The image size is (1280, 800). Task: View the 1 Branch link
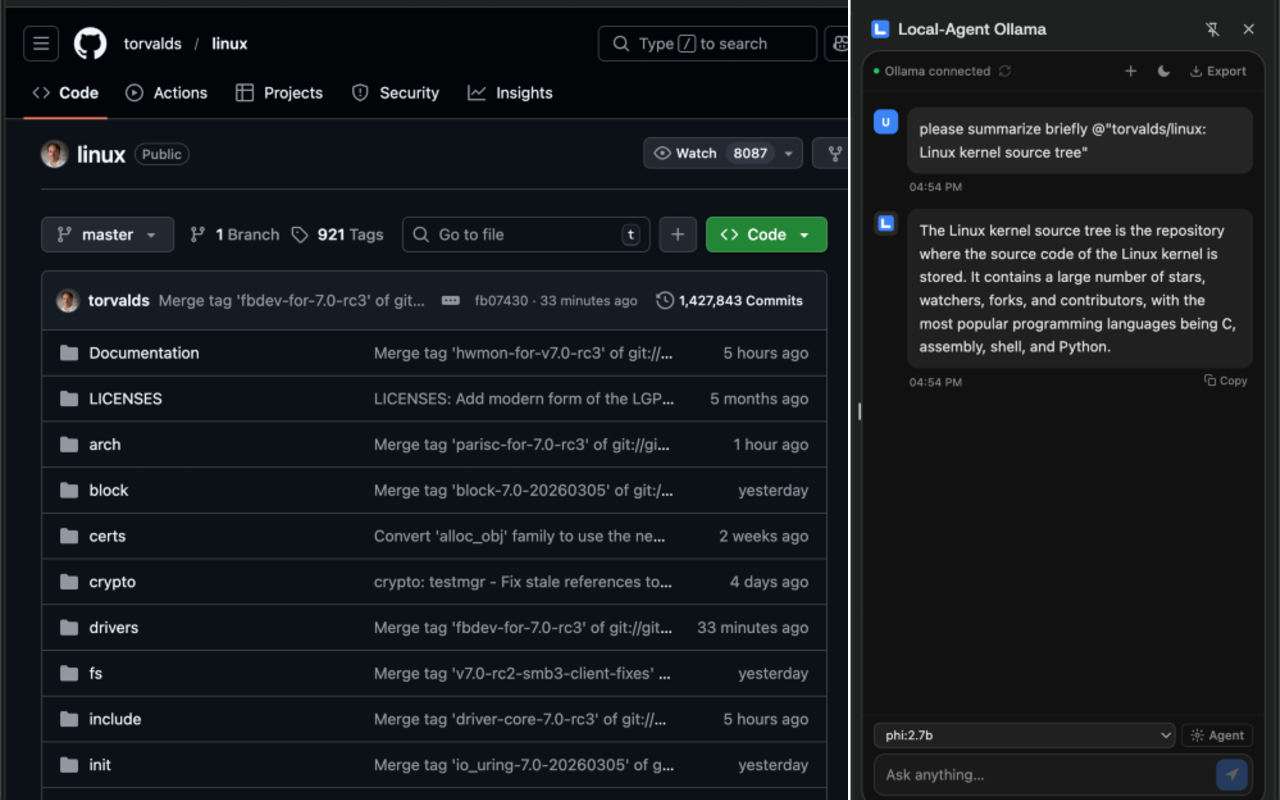[x=235, y=235]
